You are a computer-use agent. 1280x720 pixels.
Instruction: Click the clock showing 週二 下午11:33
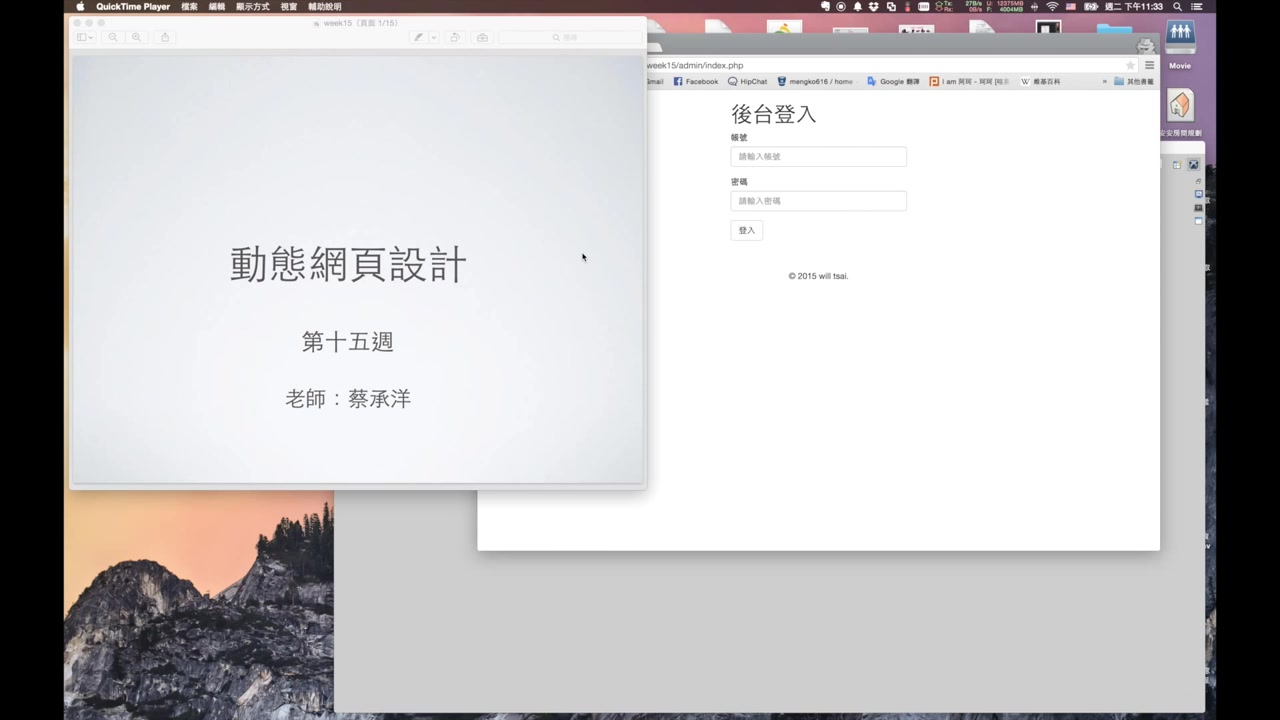[x=1134, y=6]
